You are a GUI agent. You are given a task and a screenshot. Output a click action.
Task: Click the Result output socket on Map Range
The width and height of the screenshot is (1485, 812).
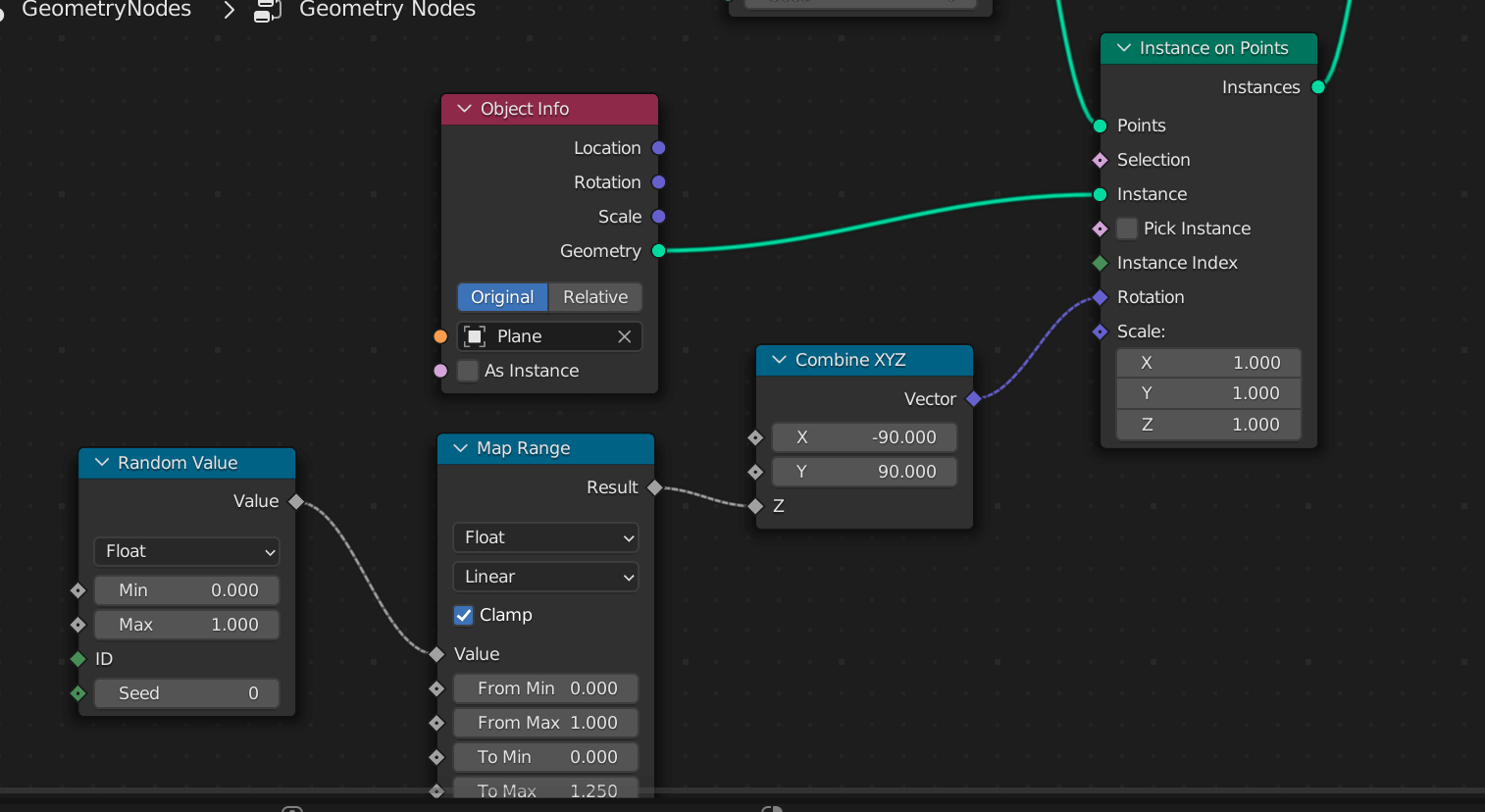click(x=654, y=487)
